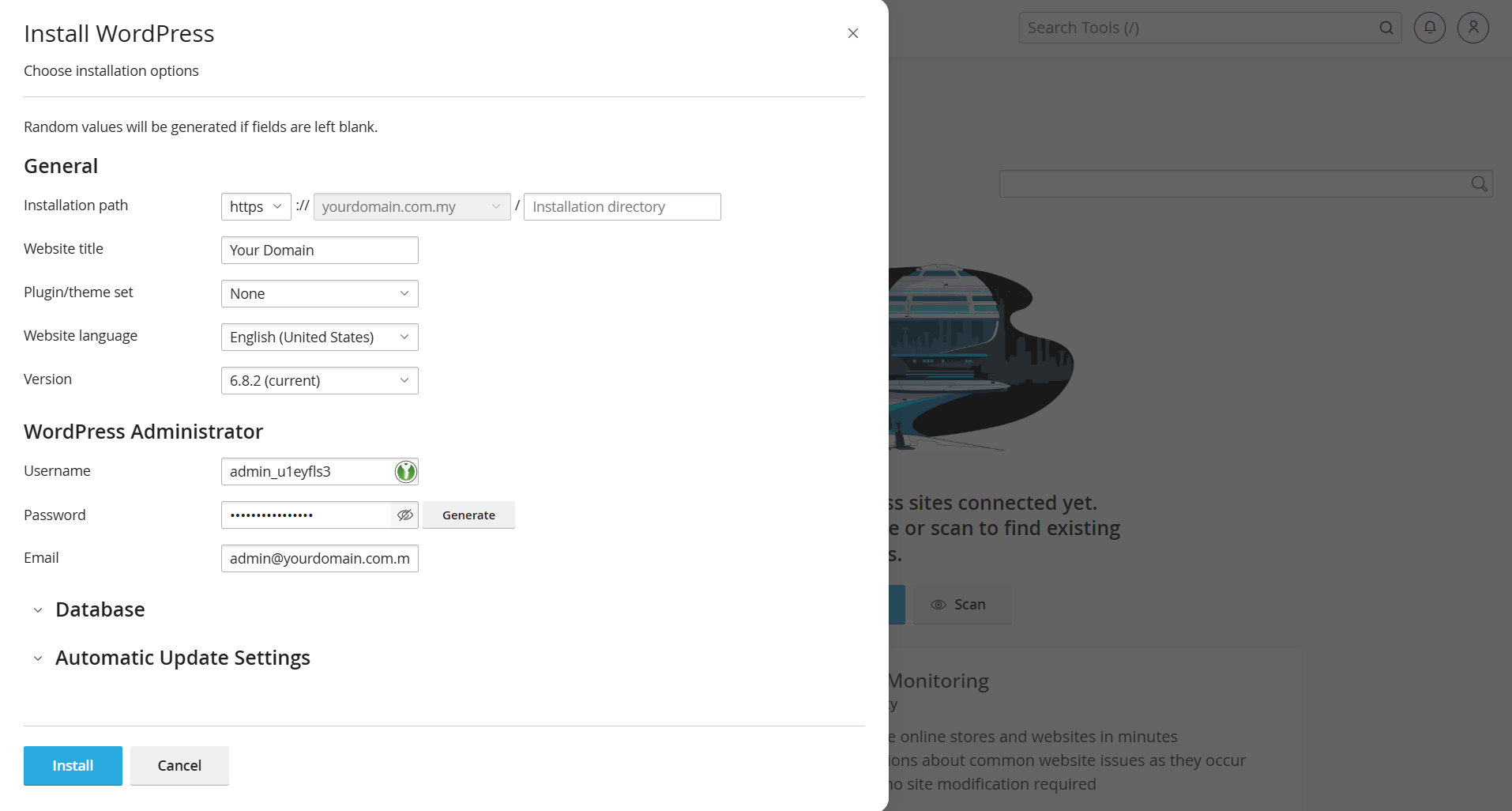Viewport: 1512px width, 811px height.
Task: Expand the Database section
Action: point(100,609)
